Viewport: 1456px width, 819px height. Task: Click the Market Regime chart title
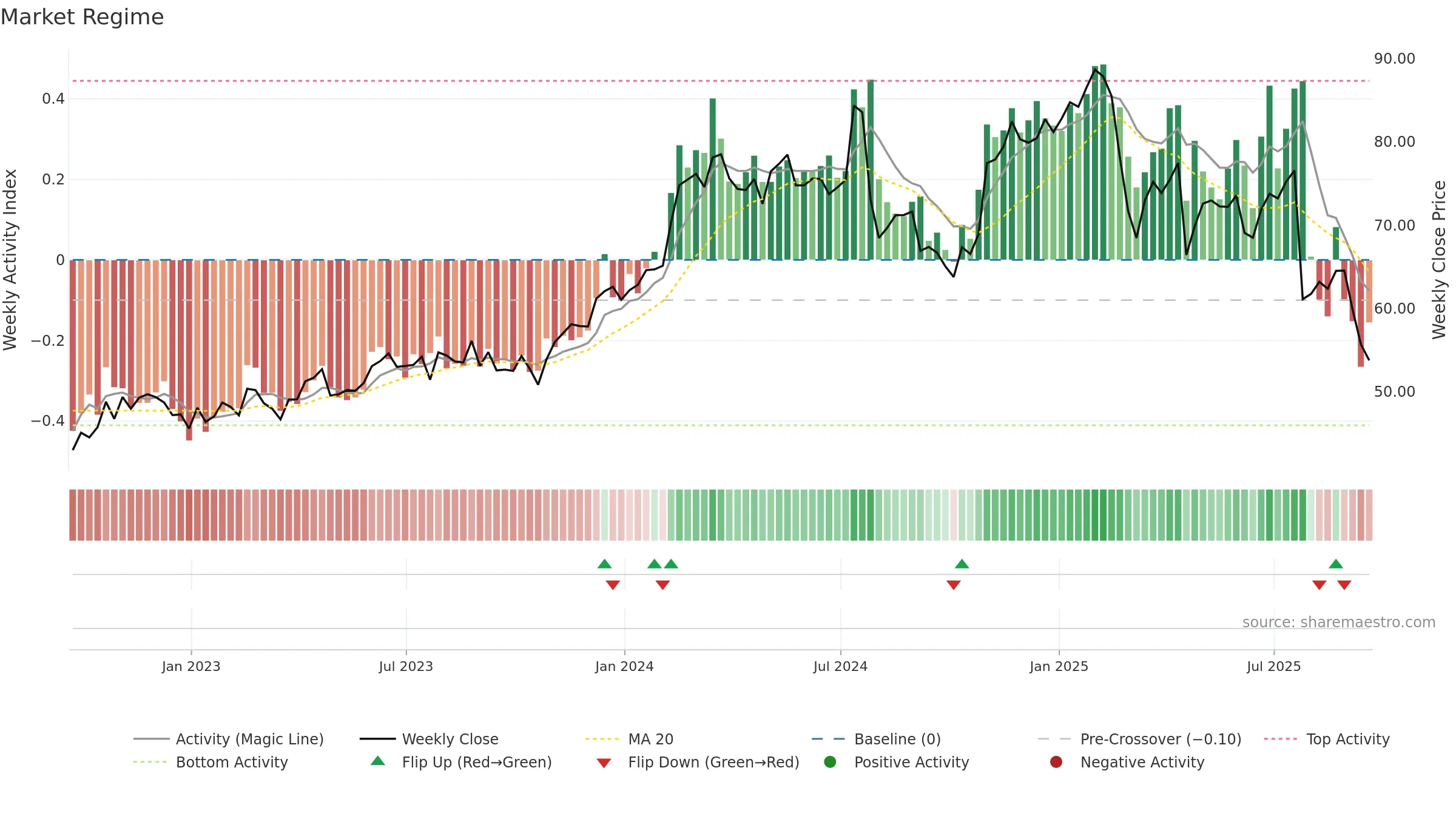[83, 17]
